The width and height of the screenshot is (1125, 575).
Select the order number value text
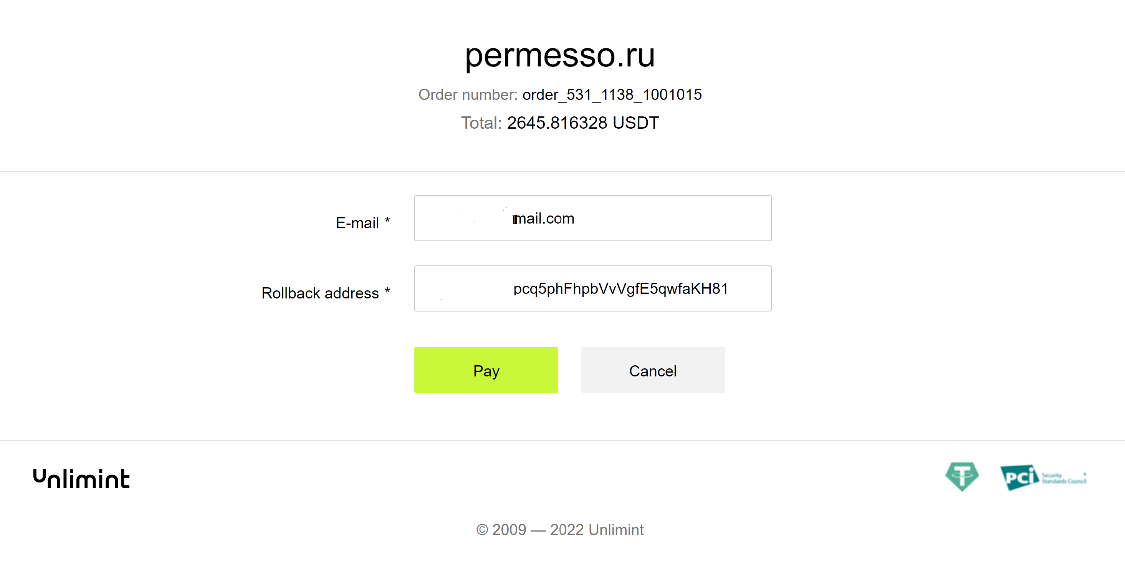[x=612, y=95]
